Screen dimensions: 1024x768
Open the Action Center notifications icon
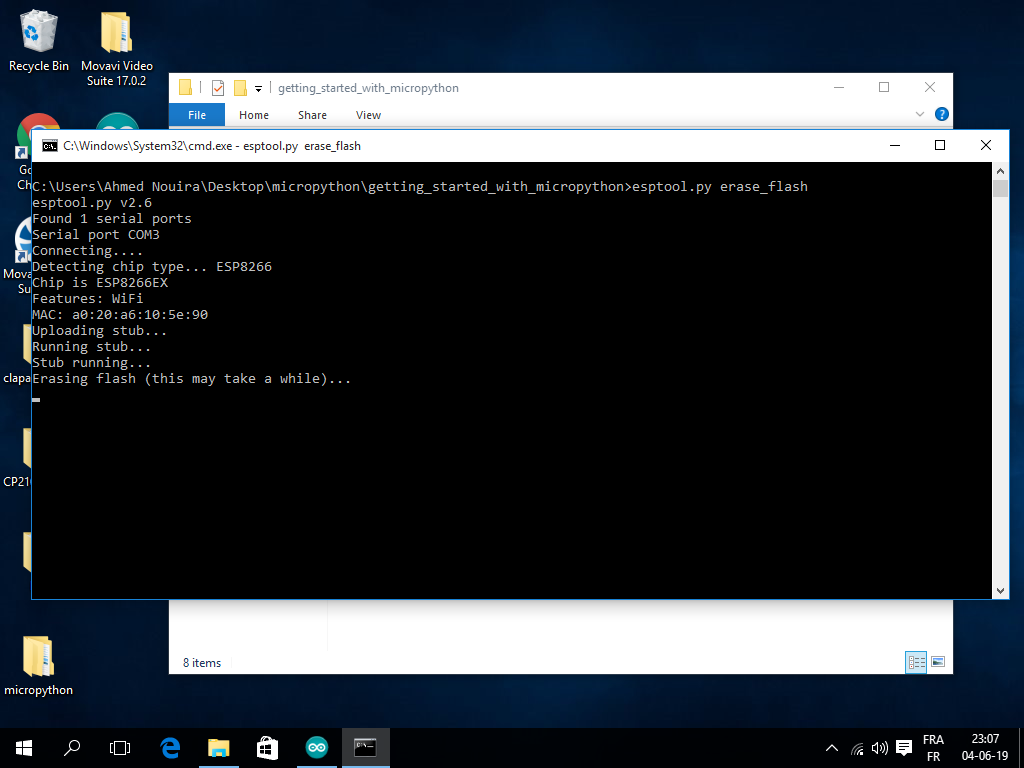tap(904, 748)
